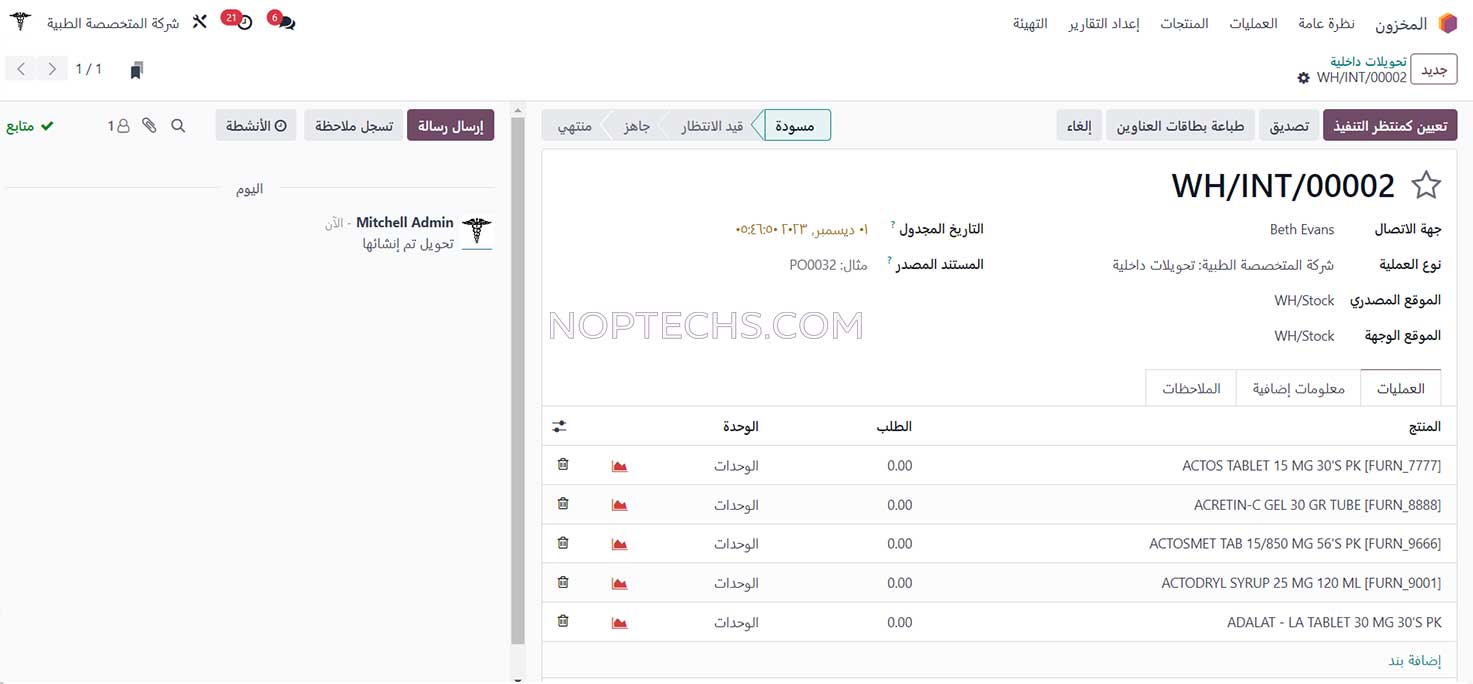1473x684 pixels.
Task: Select the جاهز status stage
Action: coord(637,126)
